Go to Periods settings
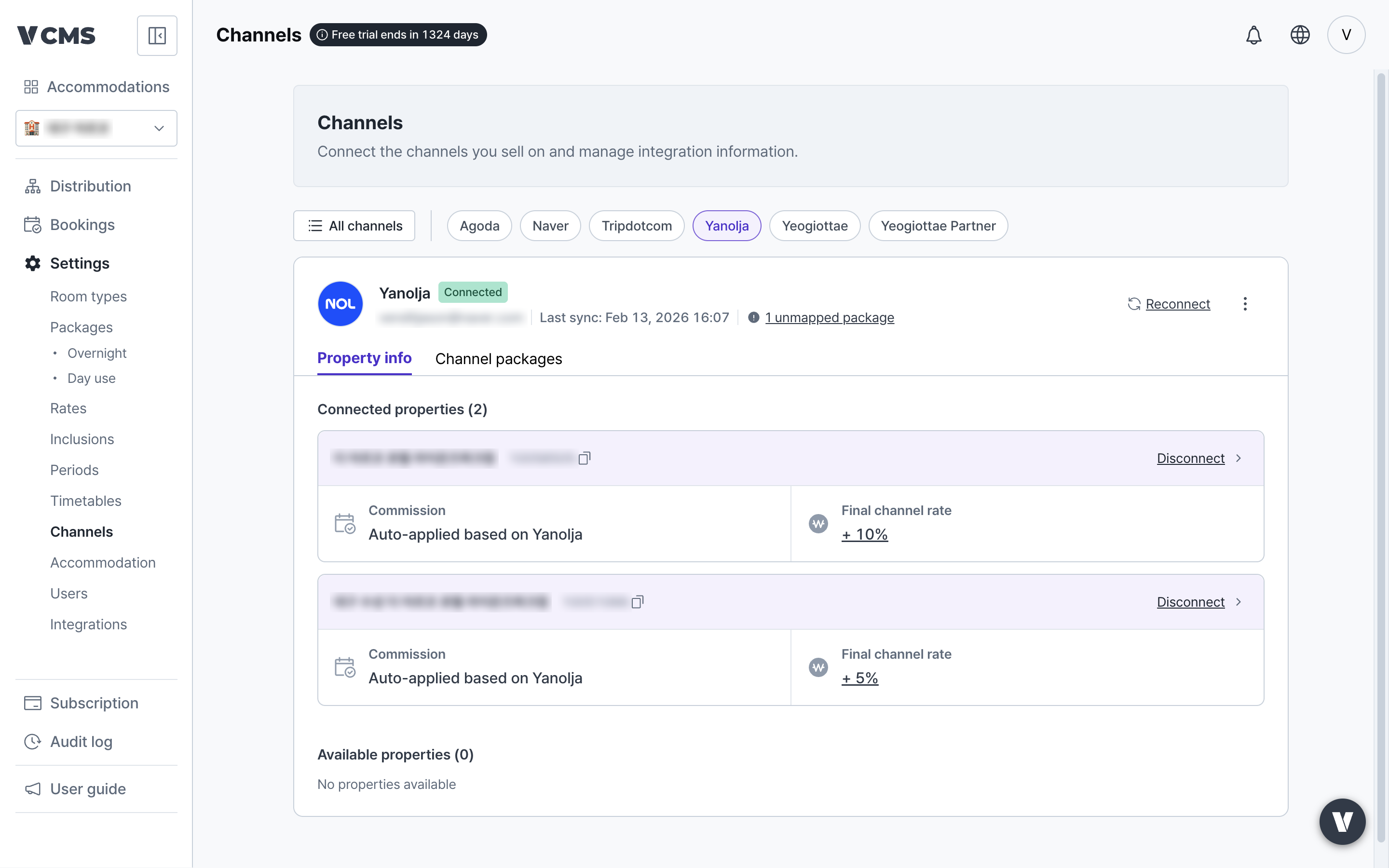 tap(75, 470)
